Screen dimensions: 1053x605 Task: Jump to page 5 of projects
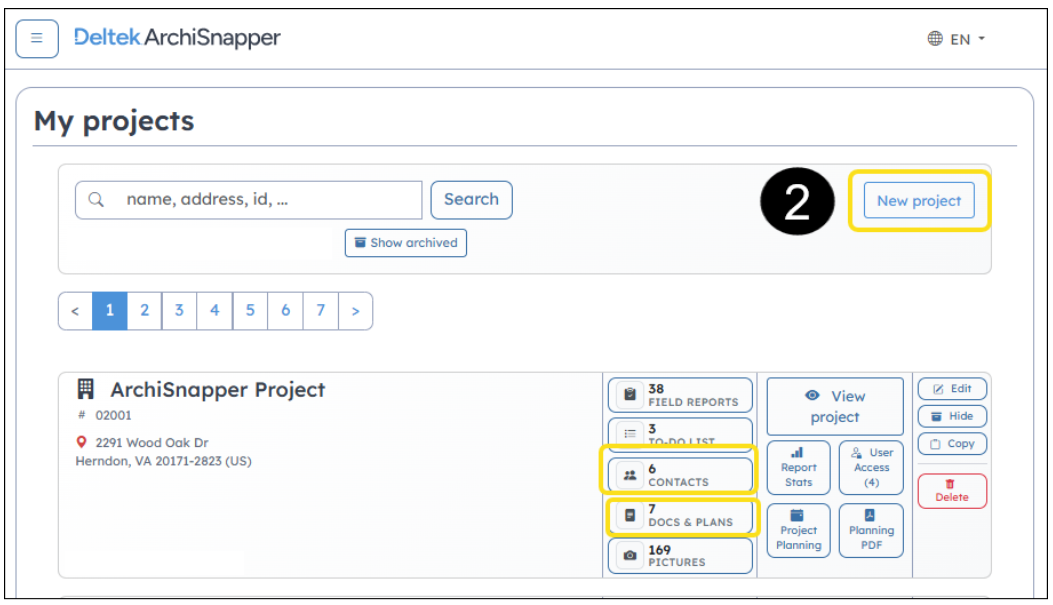(x=250, y=311)
